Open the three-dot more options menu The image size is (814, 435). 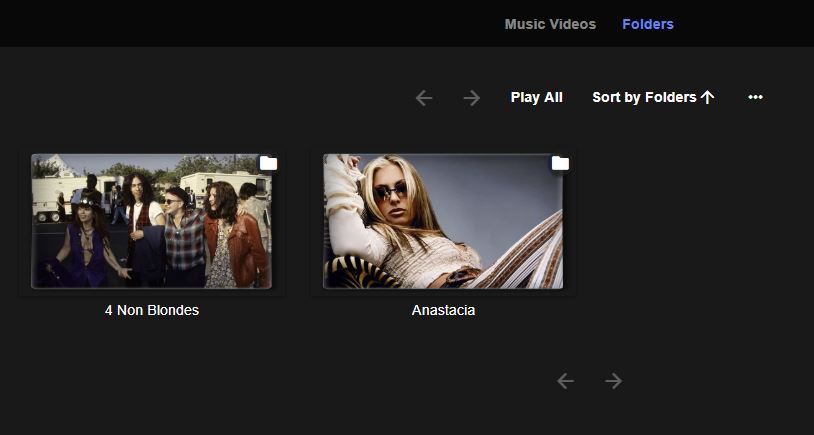[x=755, y=98]
